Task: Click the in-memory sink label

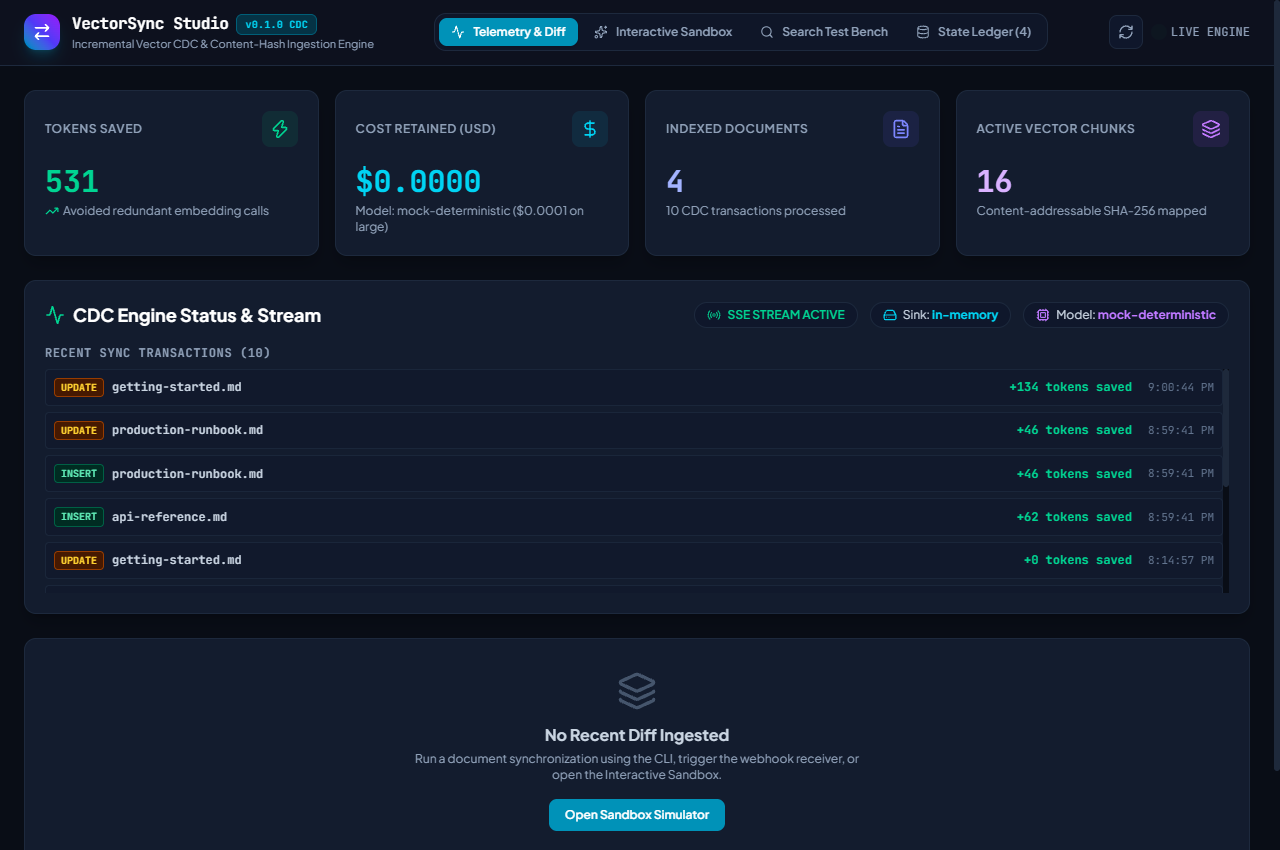Action: coord(965,315)
